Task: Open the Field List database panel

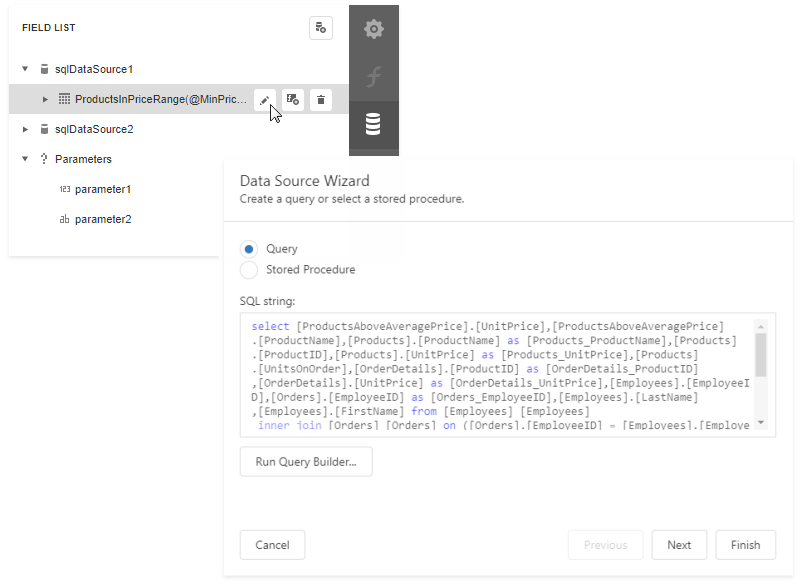Action: tap(373, 125)
